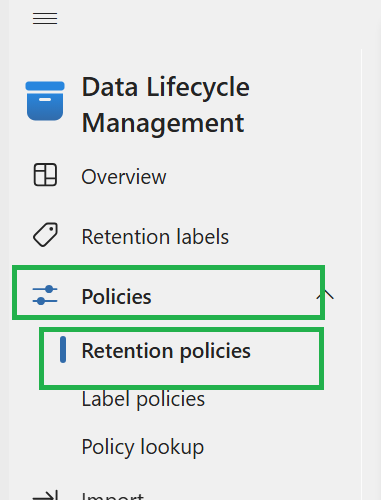
Task: Click the Import arrow icon
Action: (x=45, y=495)
